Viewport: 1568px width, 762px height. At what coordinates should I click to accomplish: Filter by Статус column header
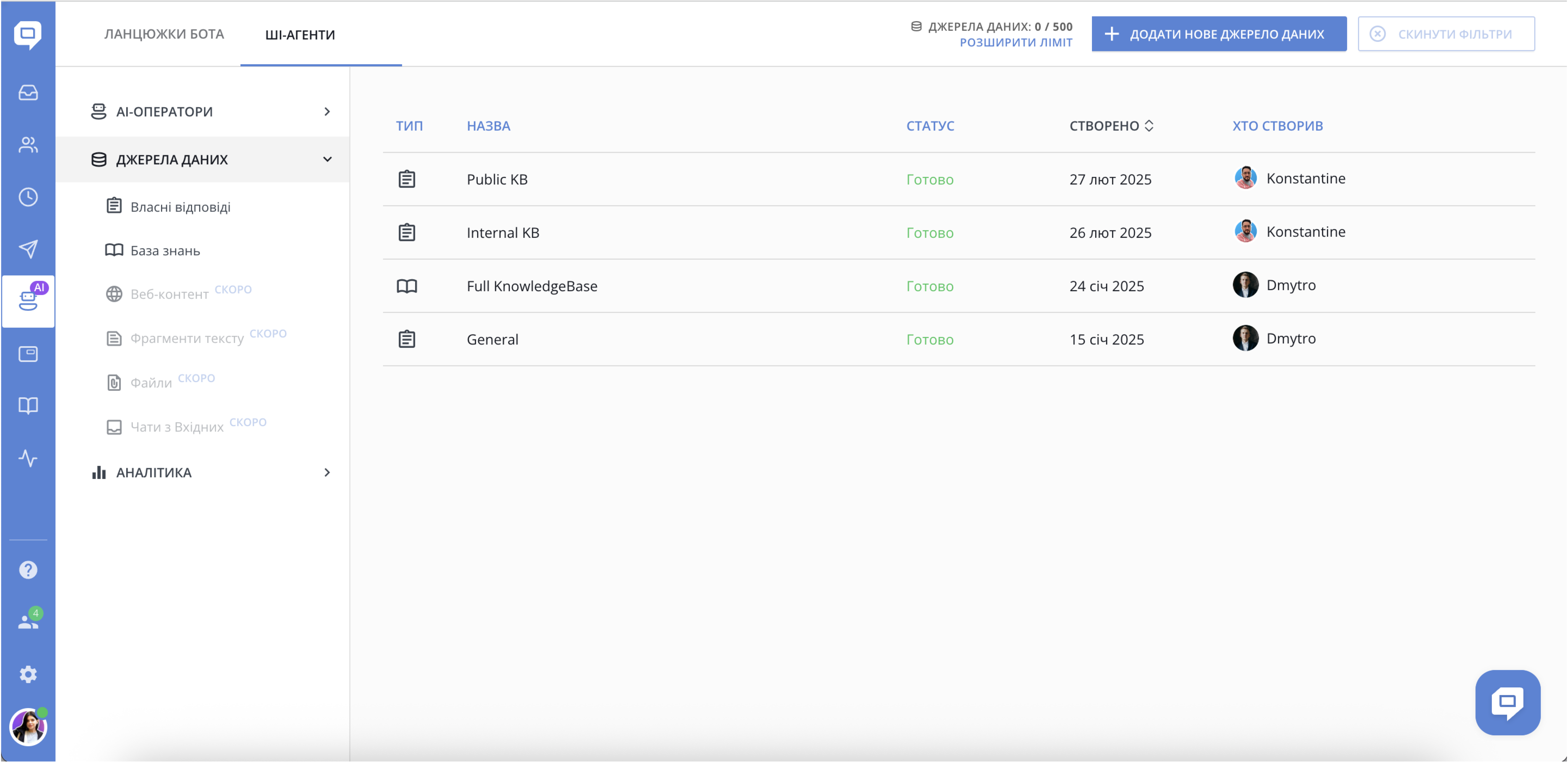[930, 126]
